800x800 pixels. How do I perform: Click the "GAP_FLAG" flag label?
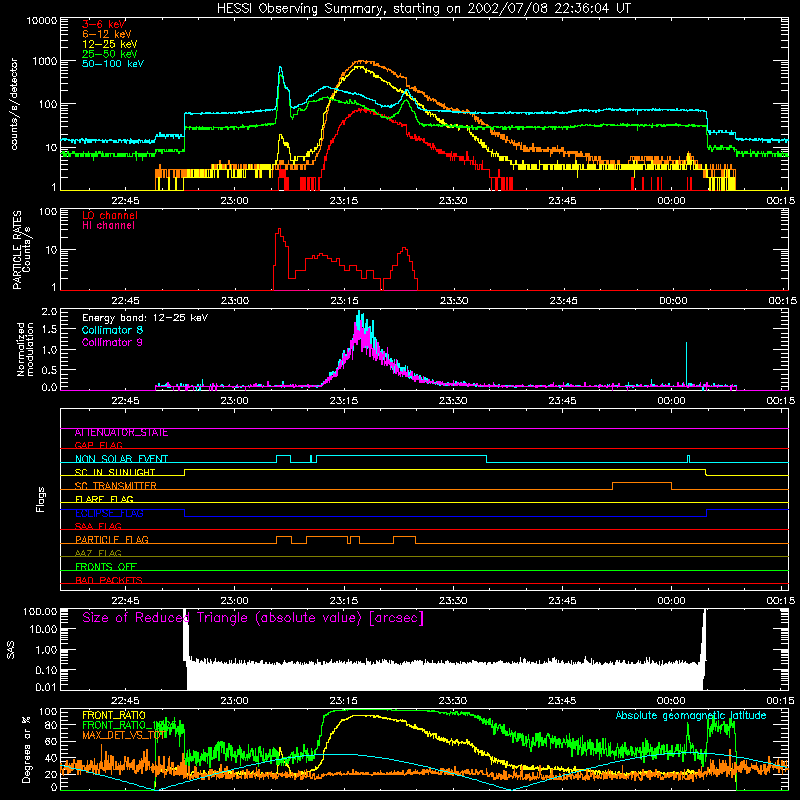click(x=98, y=445)
